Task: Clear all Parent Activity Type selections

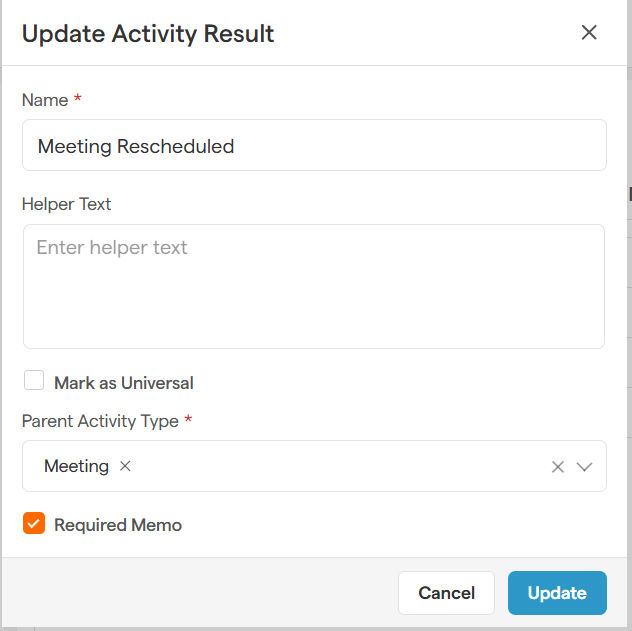Action: coord(558,467)
